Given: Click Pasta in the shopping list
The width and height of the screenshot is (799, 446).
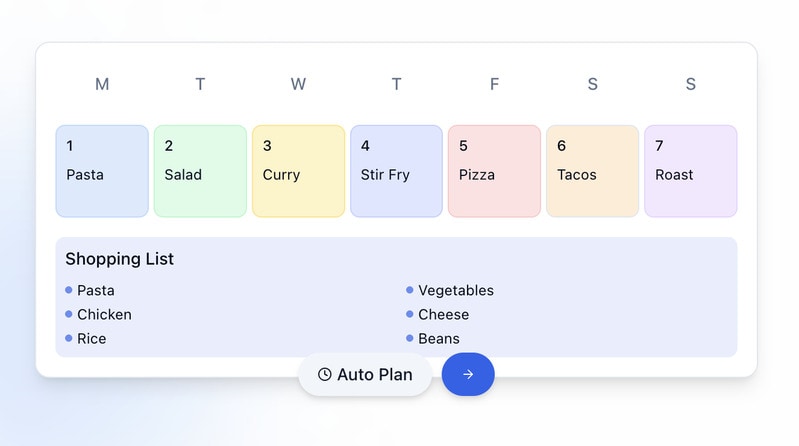Looking at the screenshot, I should [95, 291].
